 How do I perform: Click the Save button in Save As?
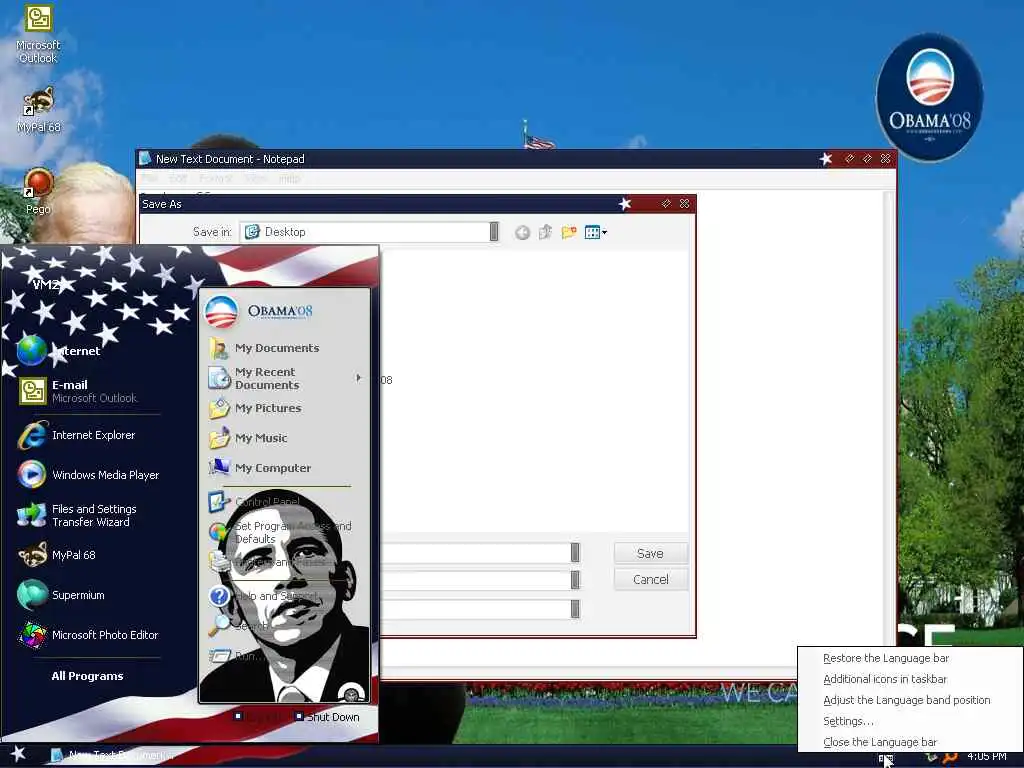650,553
